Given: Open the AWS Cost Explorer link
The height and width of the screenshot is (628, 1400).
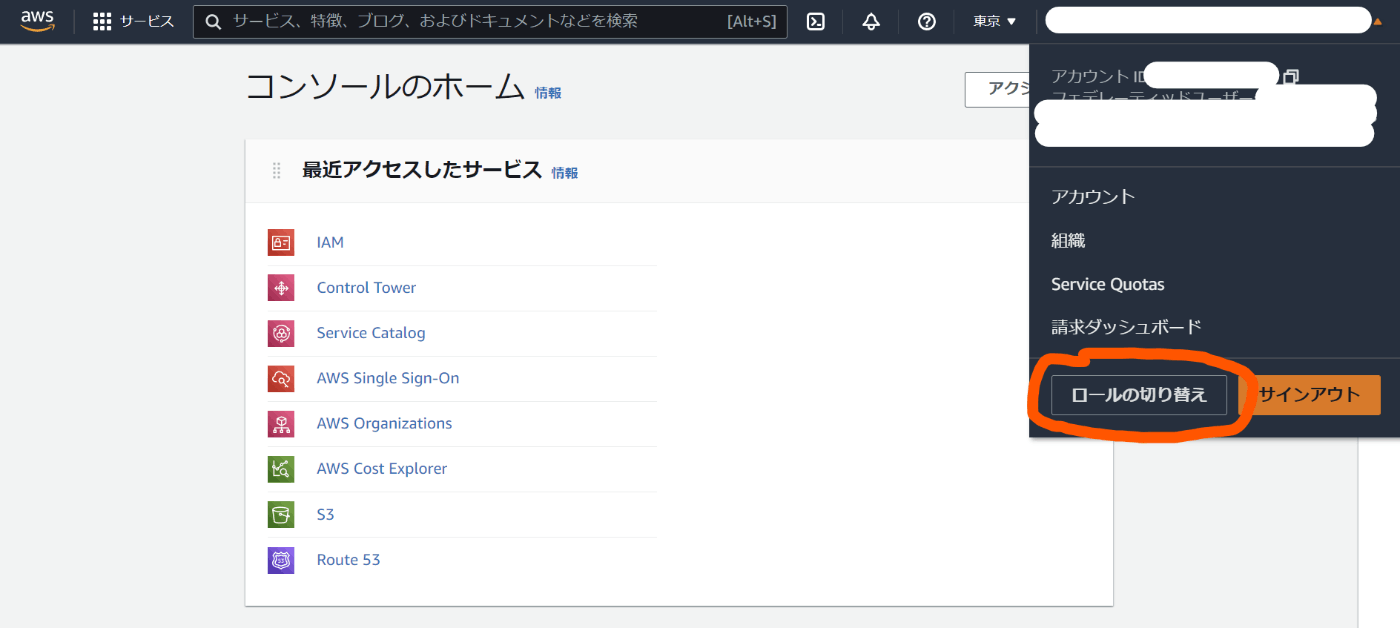Looking at the screenshot, I should (x=382, y=469).
